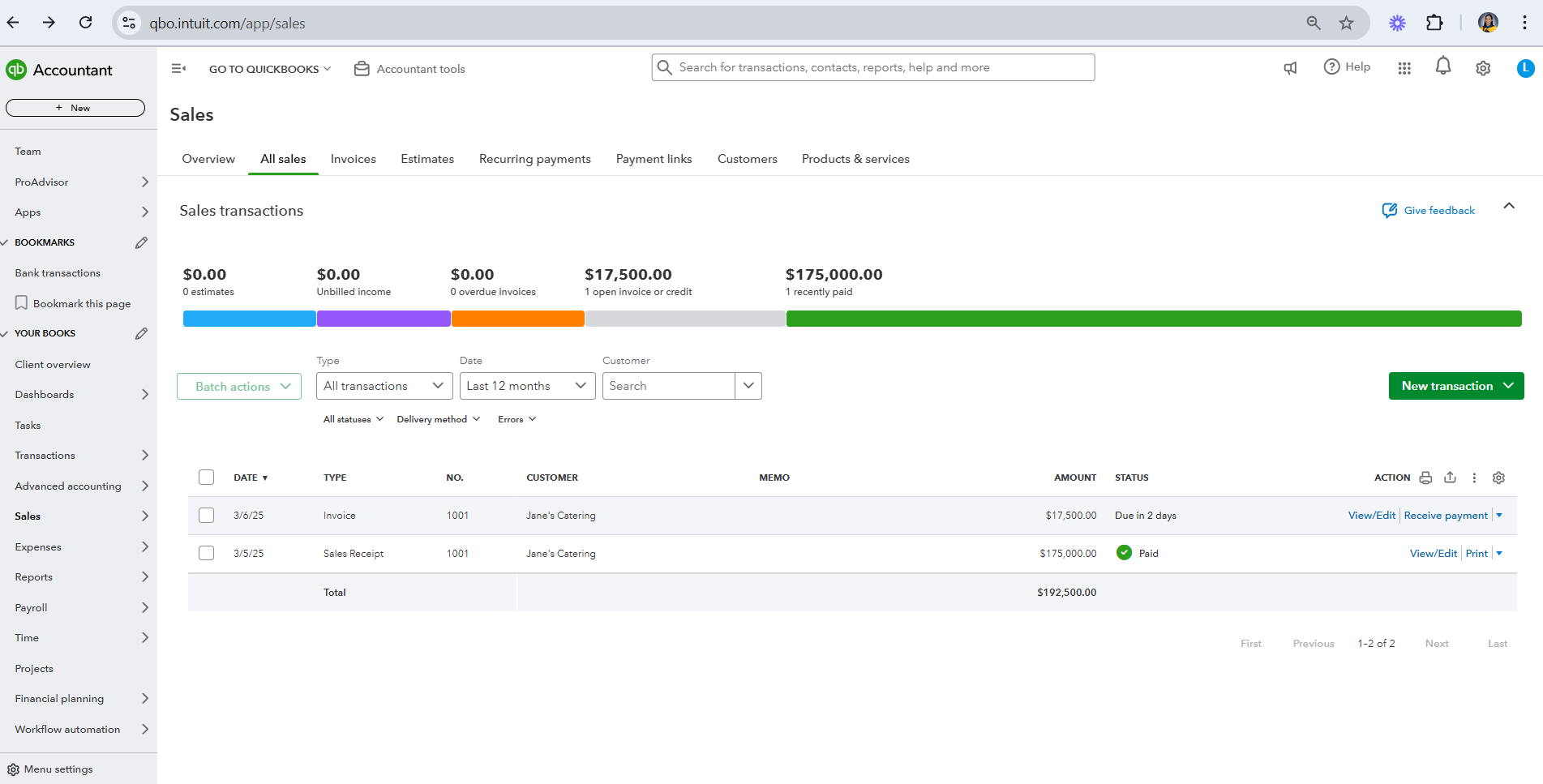Image resolution: width=1543 pixels, height=784 pixels.
Task: Collapse the navigation menu toggle icon
Action: 178,69
